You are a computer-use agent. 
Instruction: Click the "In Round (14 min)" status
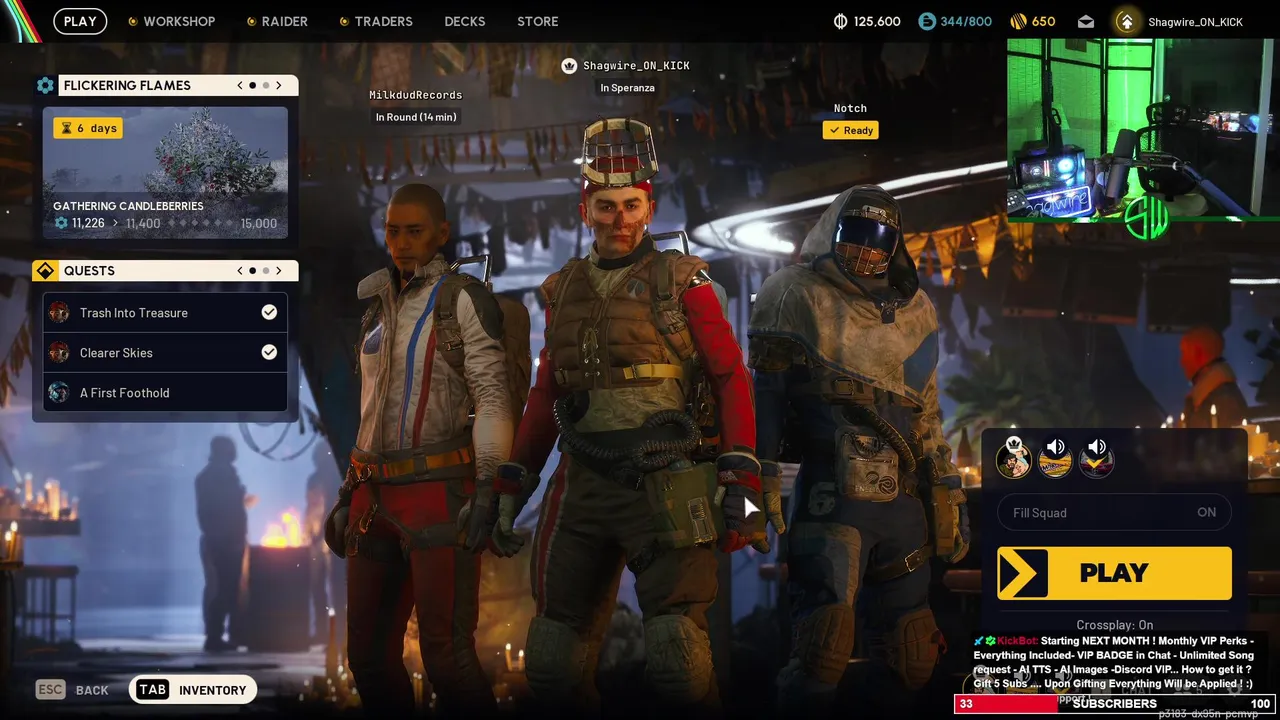point(416,117)
